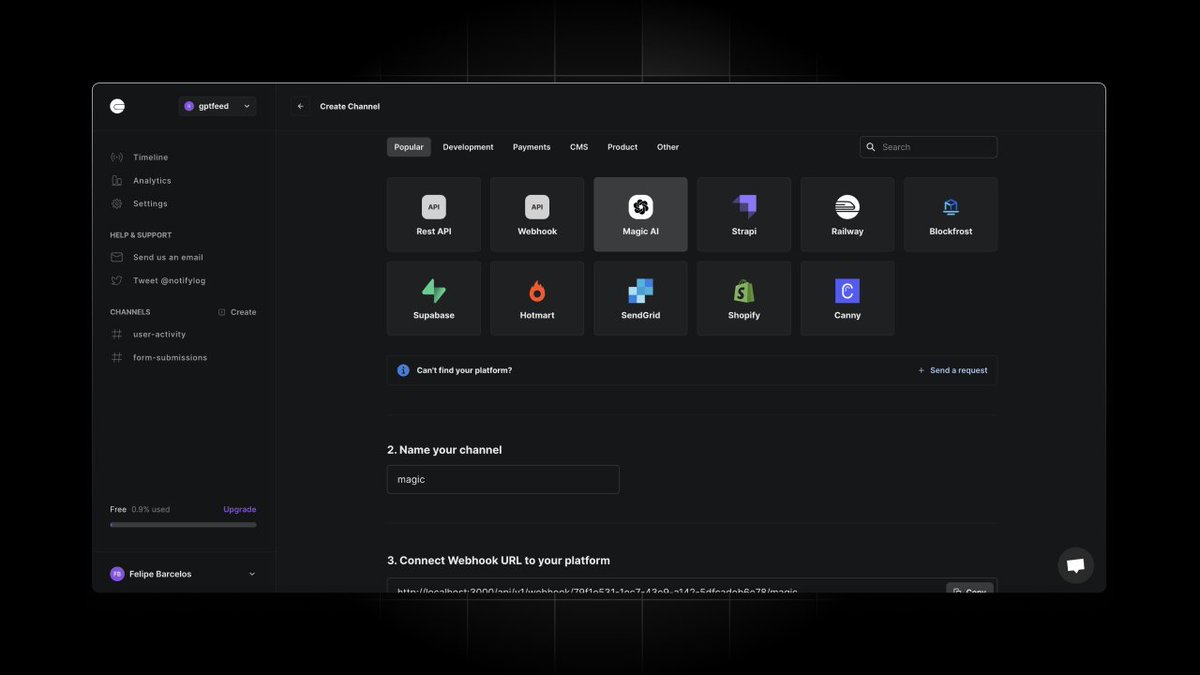Click Tweet @notifylog link
Viewport: 1200px width, 675px height.
(169, 281)
